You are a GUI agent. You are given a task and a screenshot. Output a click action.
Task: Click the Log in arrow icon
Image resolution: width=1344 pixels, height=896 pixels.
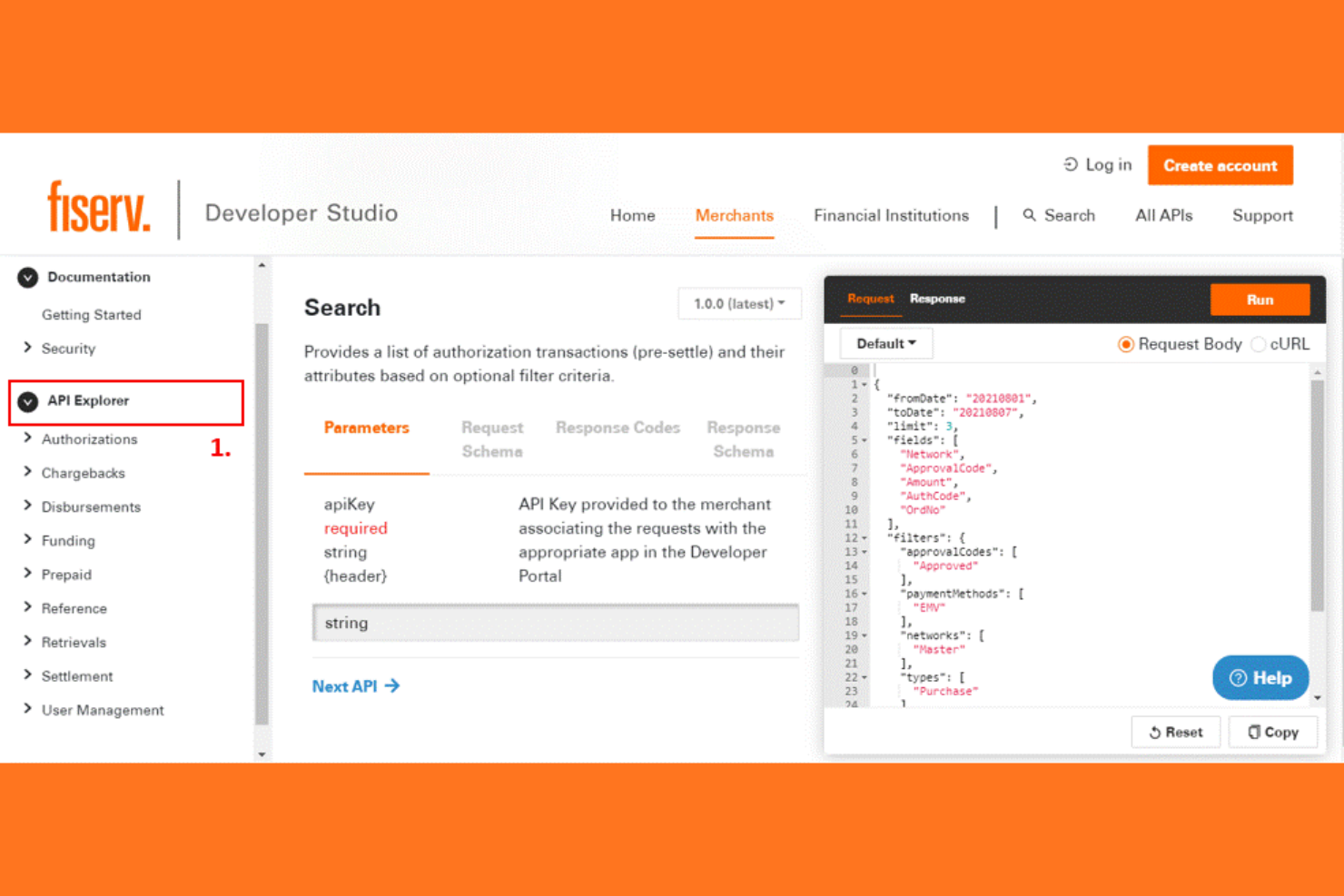[1070, 164]
